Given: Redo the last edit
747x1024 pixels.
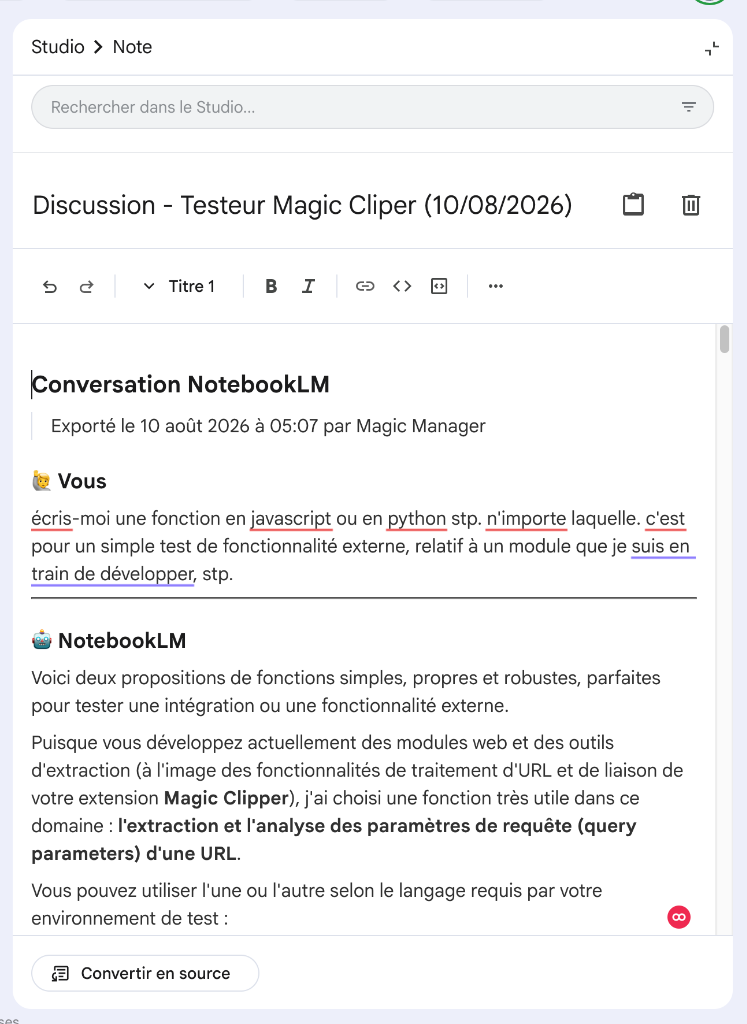Looking at the screenshot, I should click(86, 287).
